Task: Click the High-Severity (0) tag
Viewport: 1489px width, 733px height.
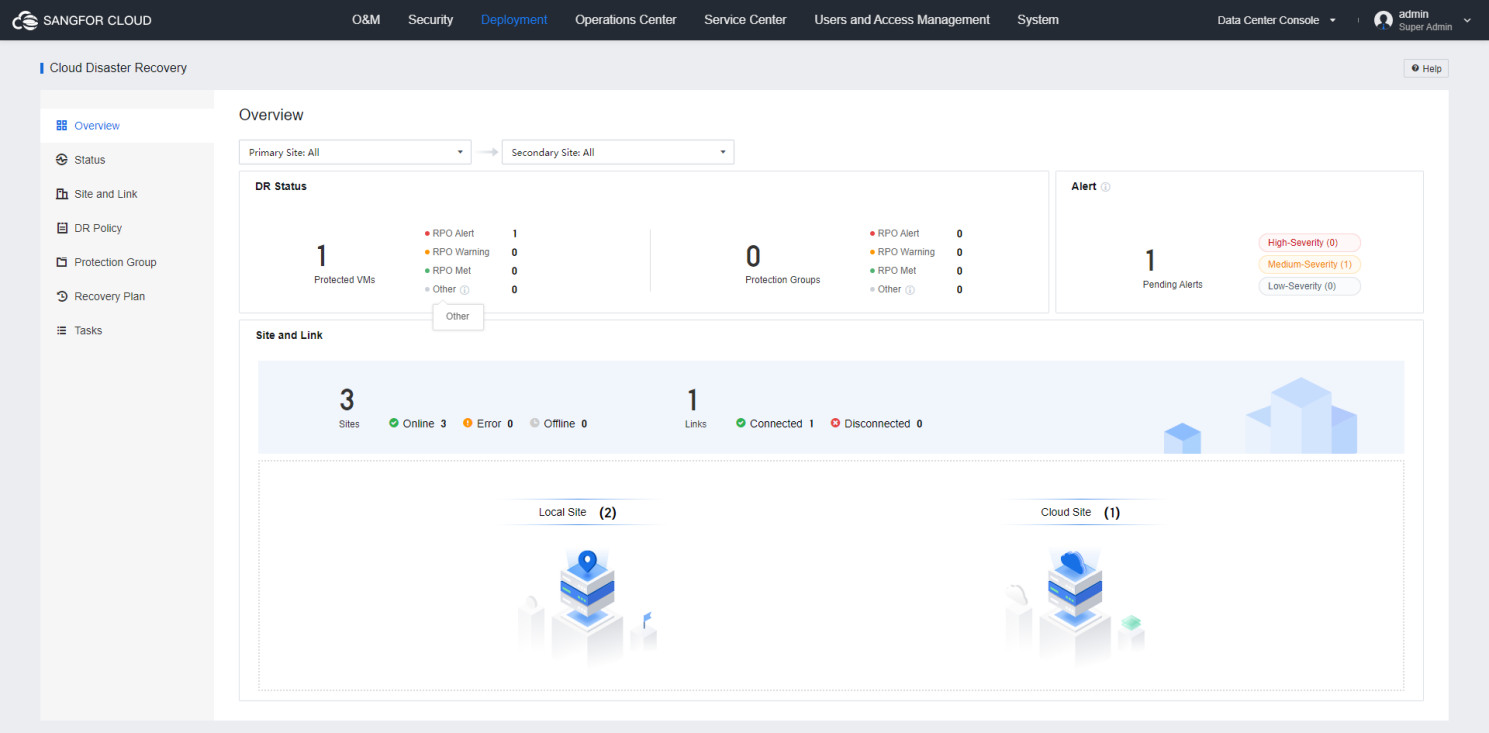Action: click(x=1310, y=243)
